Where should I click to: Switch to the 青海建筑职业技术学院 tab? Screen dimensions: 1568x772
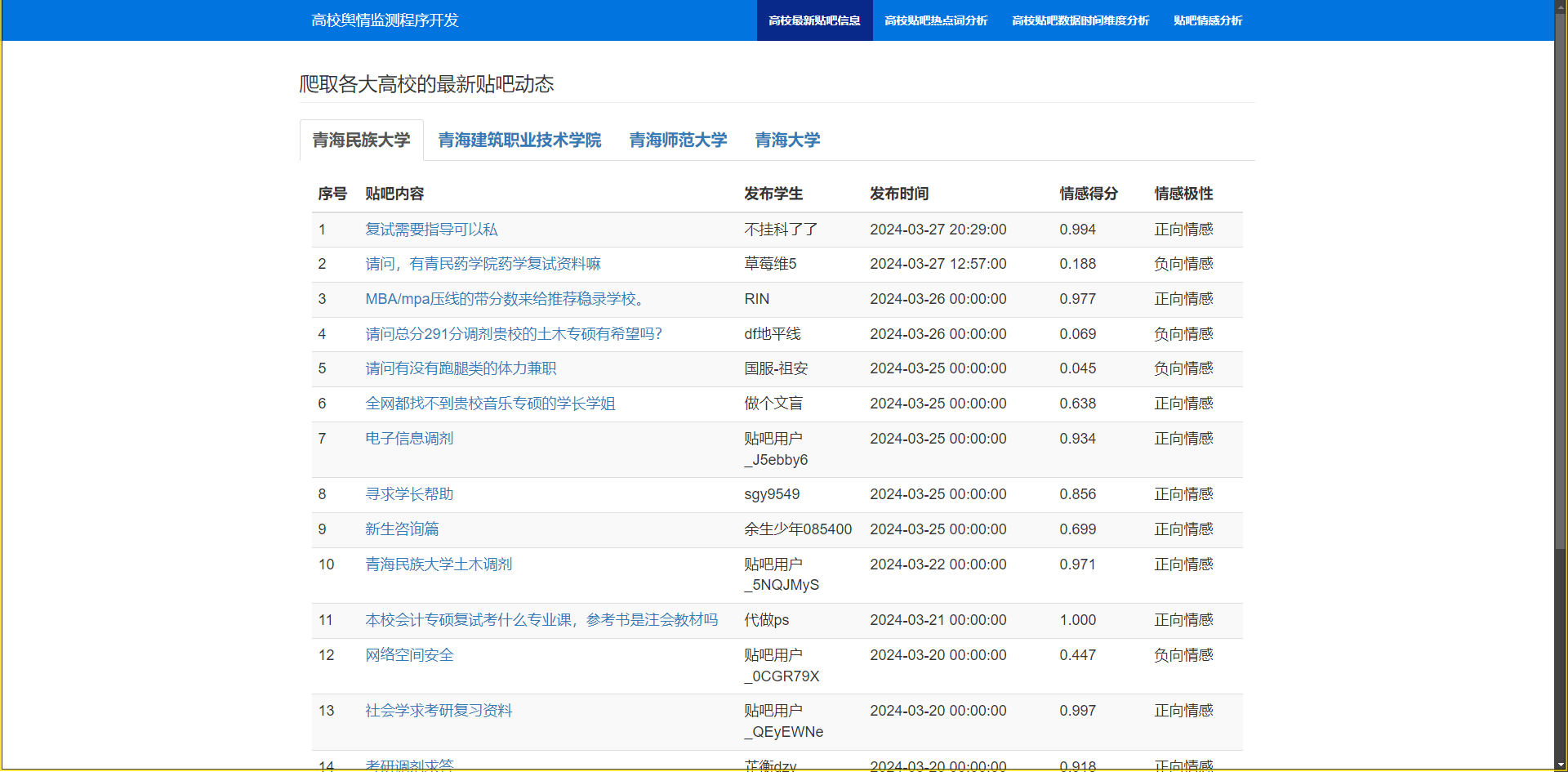(x=519, y=141)
